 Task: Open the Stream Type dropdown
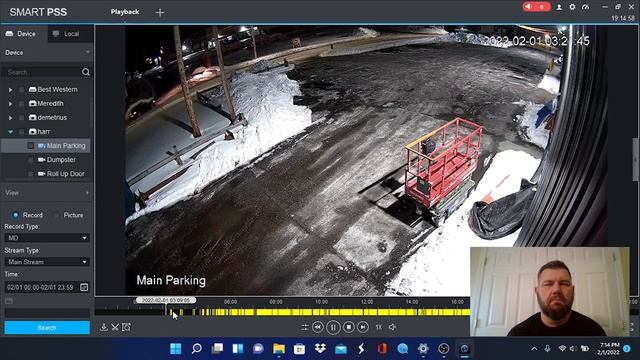(x=47, y=262)
